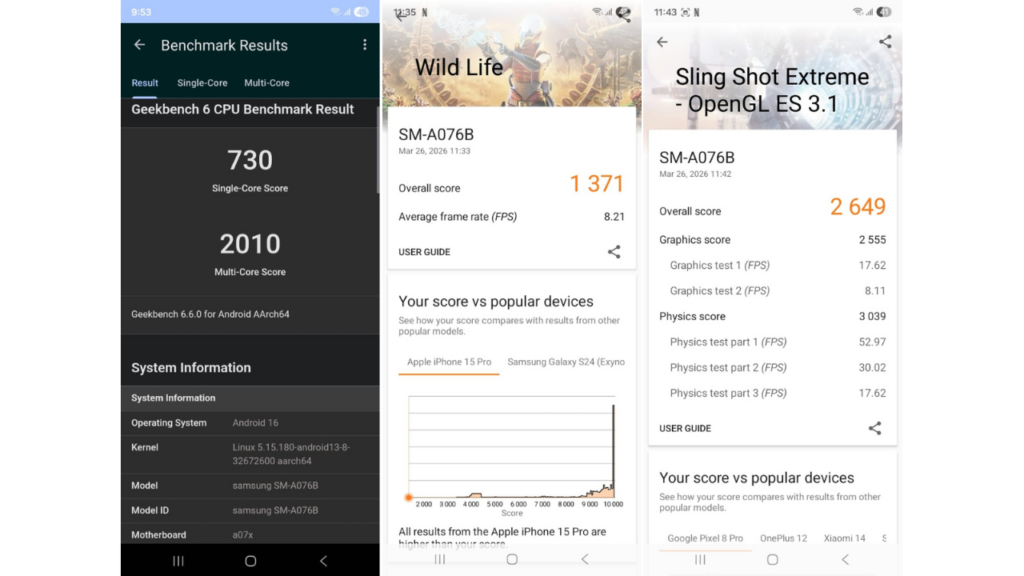Viewport: 1024px width, 576px height.
Task: Switch to the Multi-Core tab
Action: click(x=267, y=83)
